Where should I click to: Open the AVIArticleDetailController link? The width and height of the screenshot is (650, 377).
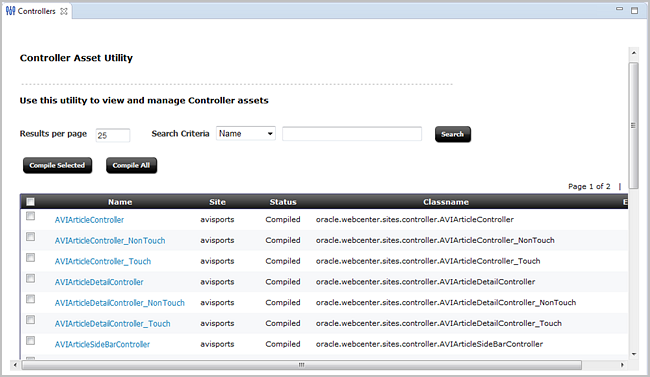point(99,282)
